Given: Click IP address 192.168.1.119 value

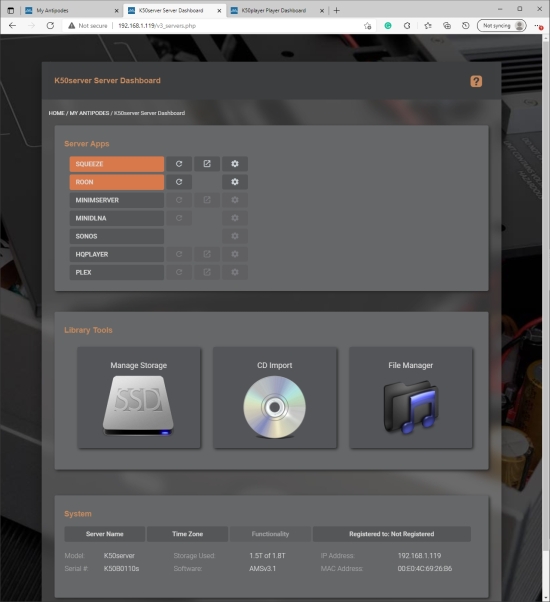Looking at the screenshot, I should point(419,556).
